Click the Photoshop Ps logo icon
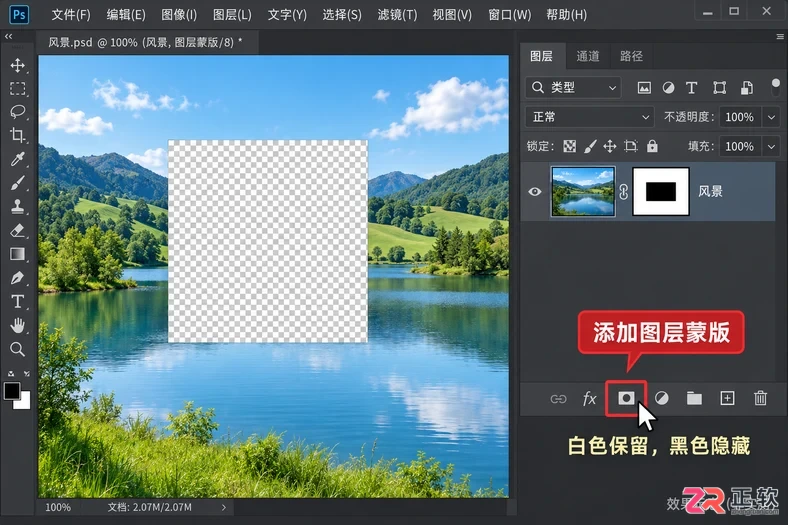The width and height of the screenshot is (788, 525). click(x=19, y=14)
